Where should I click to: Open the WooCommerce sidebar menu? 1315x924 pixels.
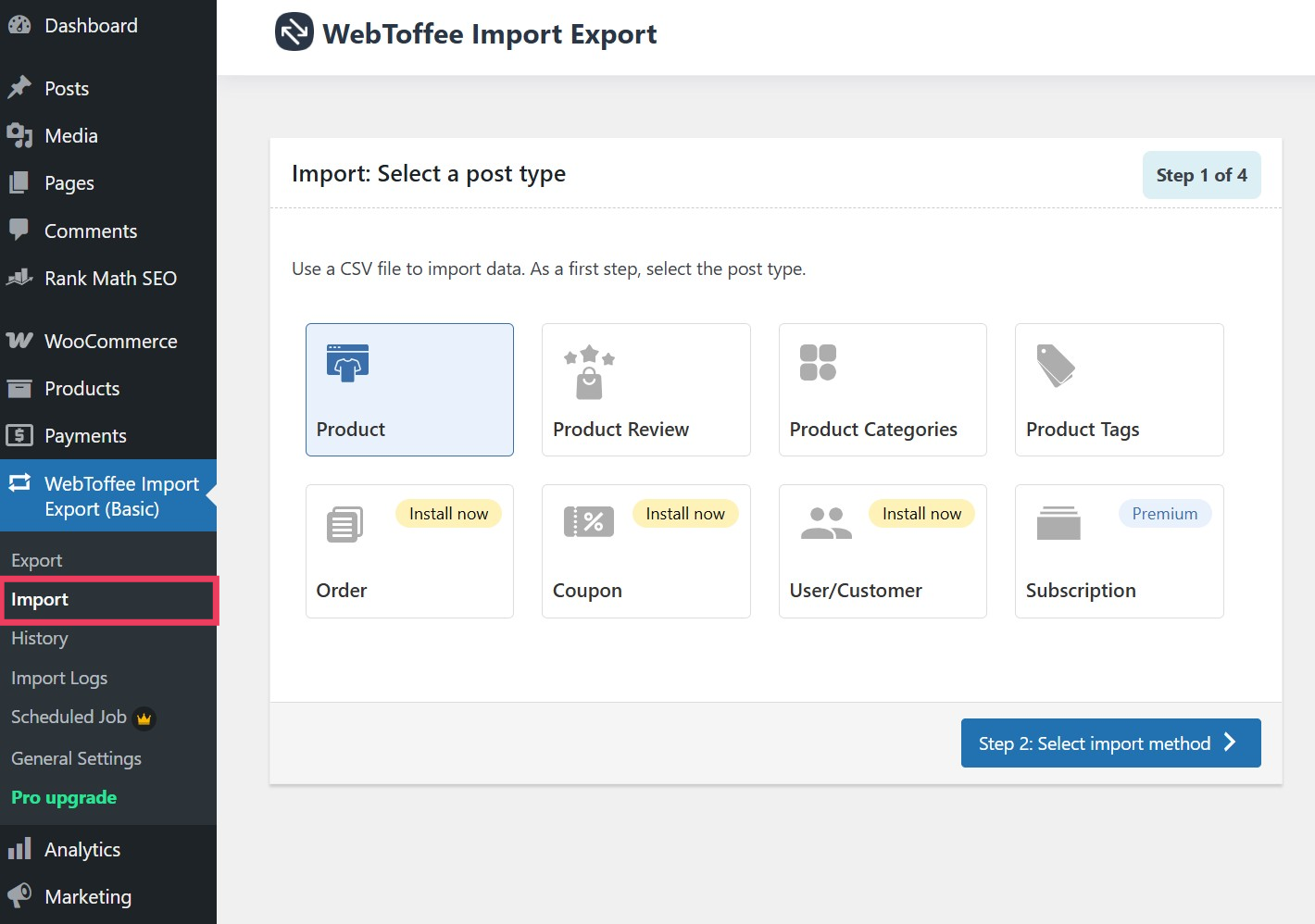(x=111, y=341)
